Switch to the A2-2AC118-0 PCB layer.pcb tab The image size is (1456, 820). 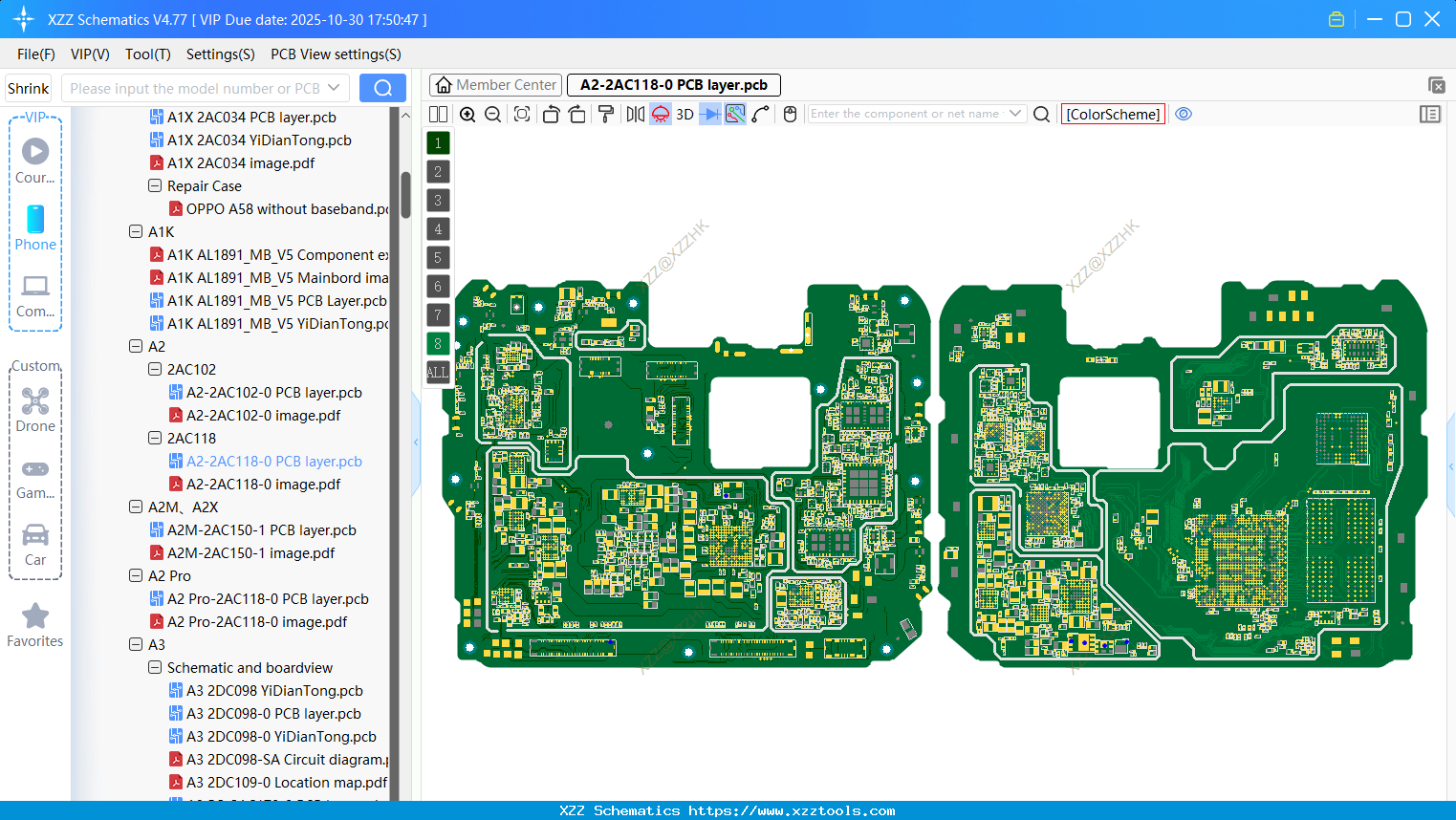[674, 85]
